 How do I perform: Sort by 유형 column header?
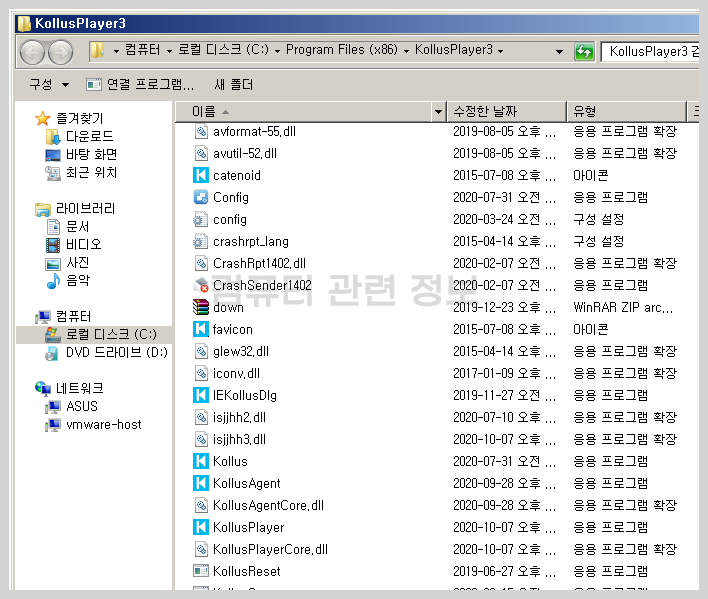pyautogui.click(x=626, y=111)
